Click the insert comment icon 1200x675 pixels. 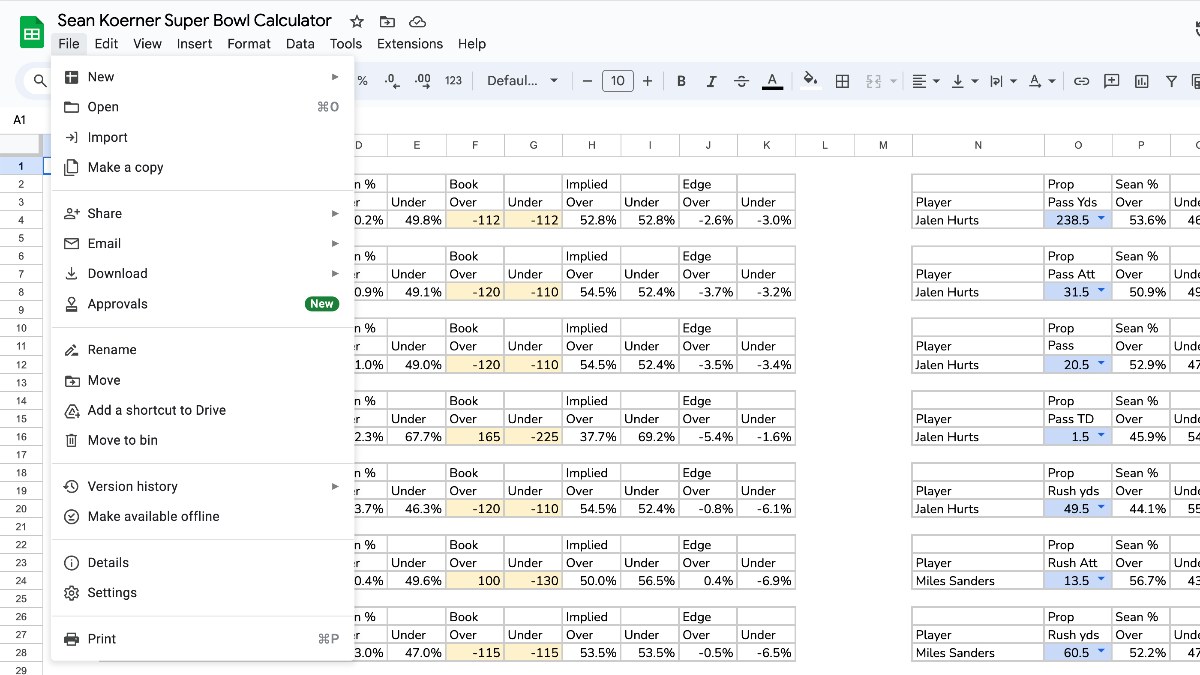pos(1111,81)
